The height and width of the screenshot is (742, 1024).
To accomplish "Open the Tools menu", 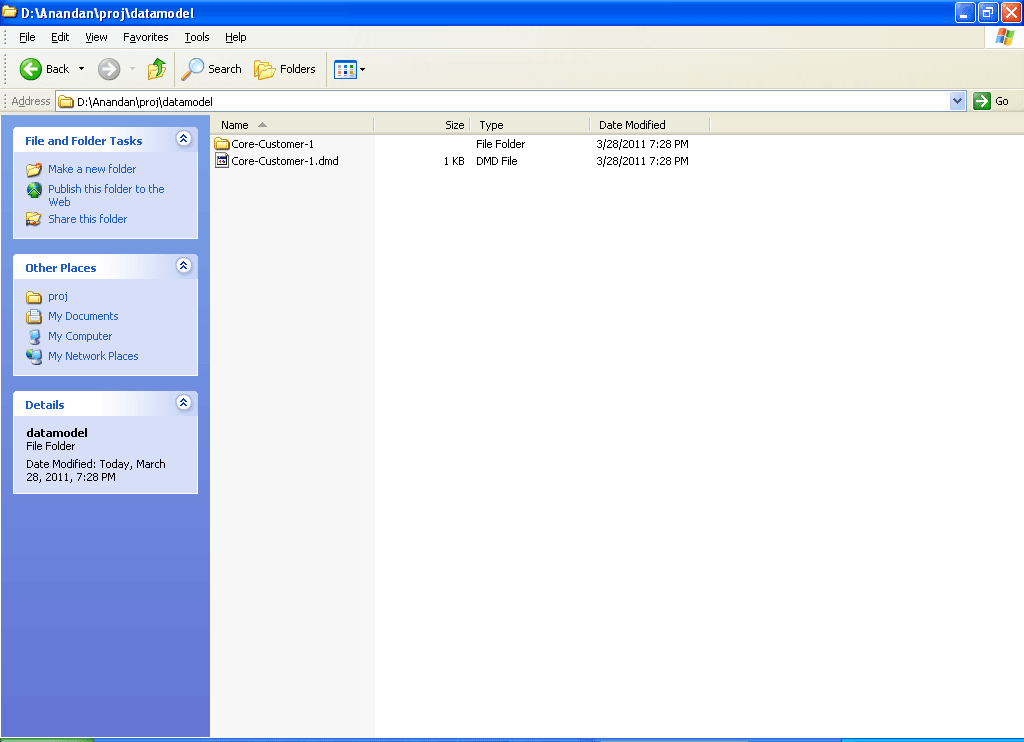I will click(196, 37).
